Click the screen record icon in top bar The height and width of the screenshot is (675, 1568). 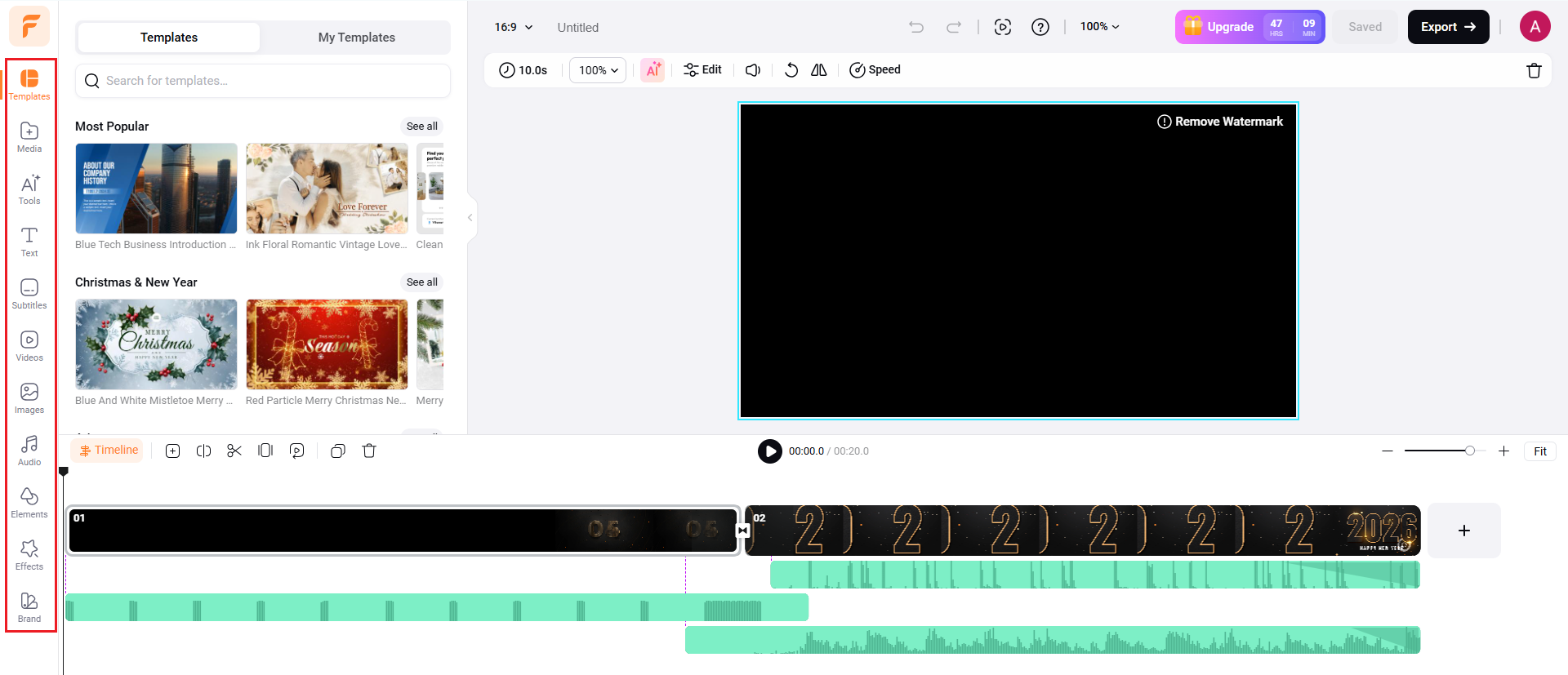[1003, 27]
